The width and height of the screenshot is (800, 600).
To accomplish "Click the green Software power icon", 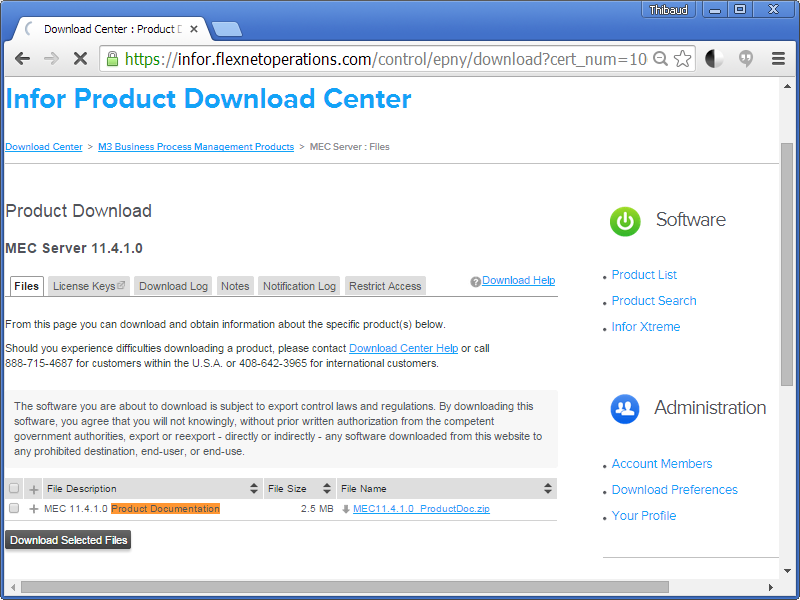I will [x=625, y=221].
